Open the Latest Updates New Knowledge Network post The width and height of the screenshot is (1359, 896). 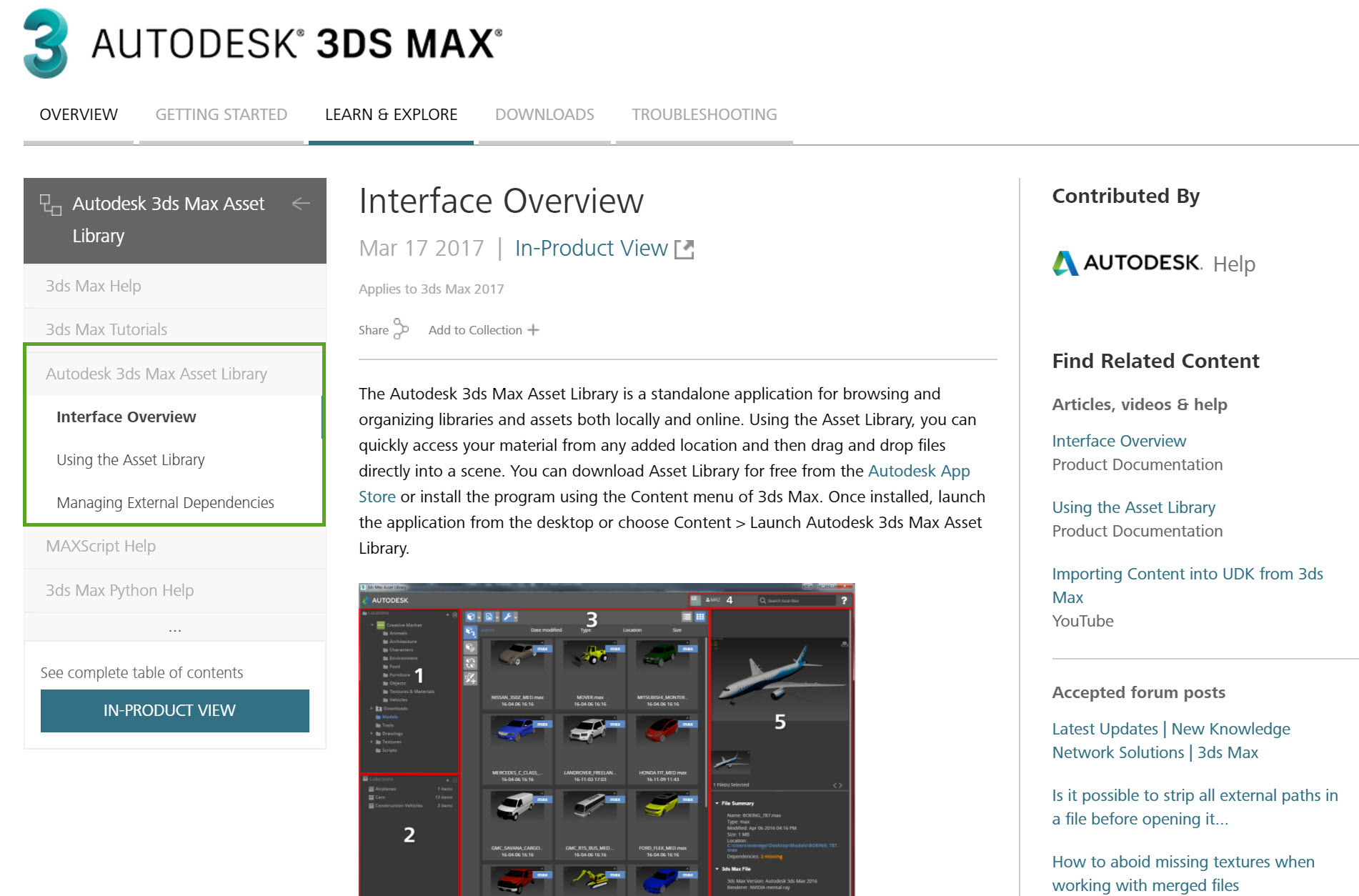[x=1171, y=740]
